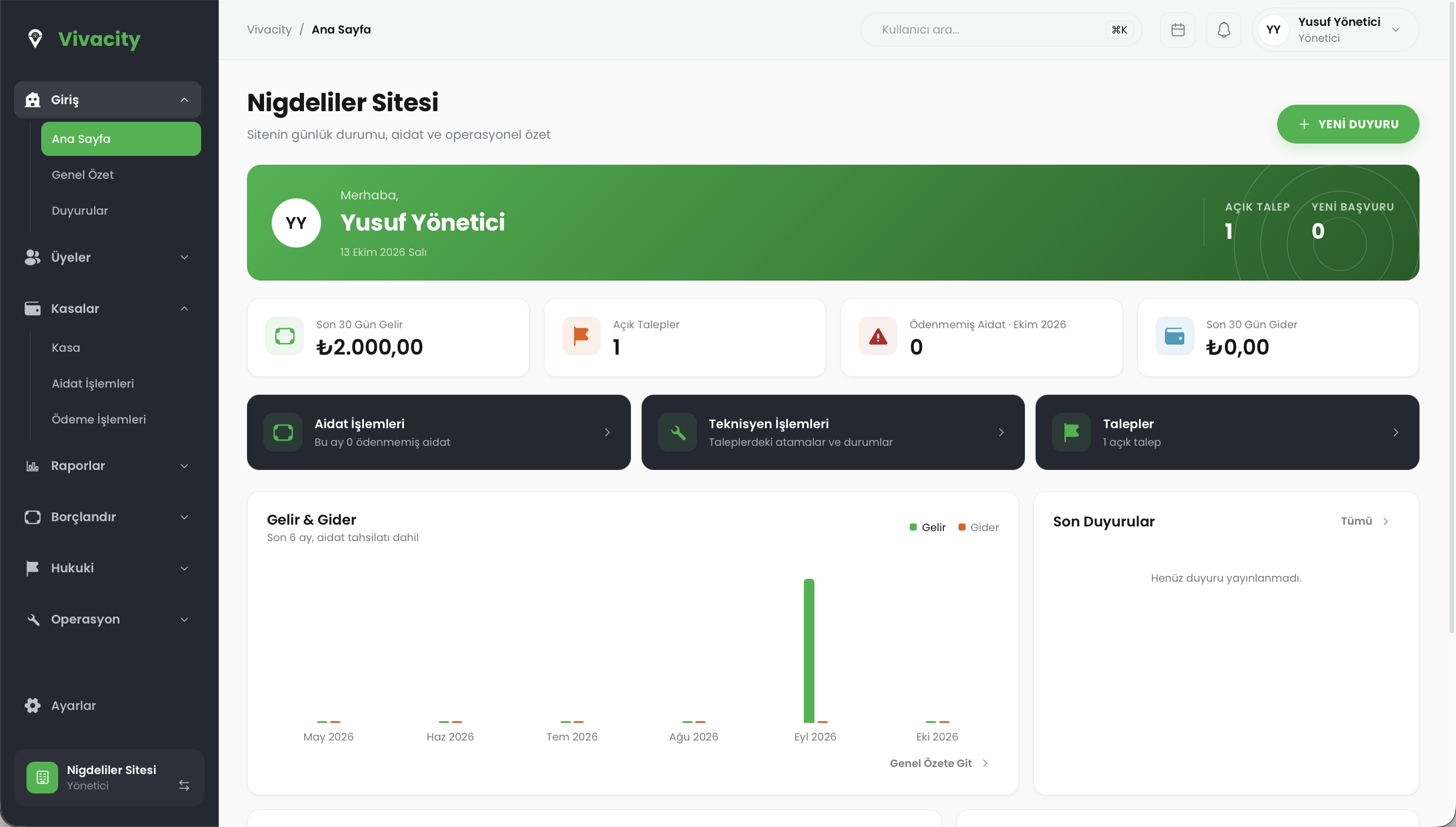Collapse the Kasalar menu chevron
Screen dimensions: 1456x827
[184, 309]
